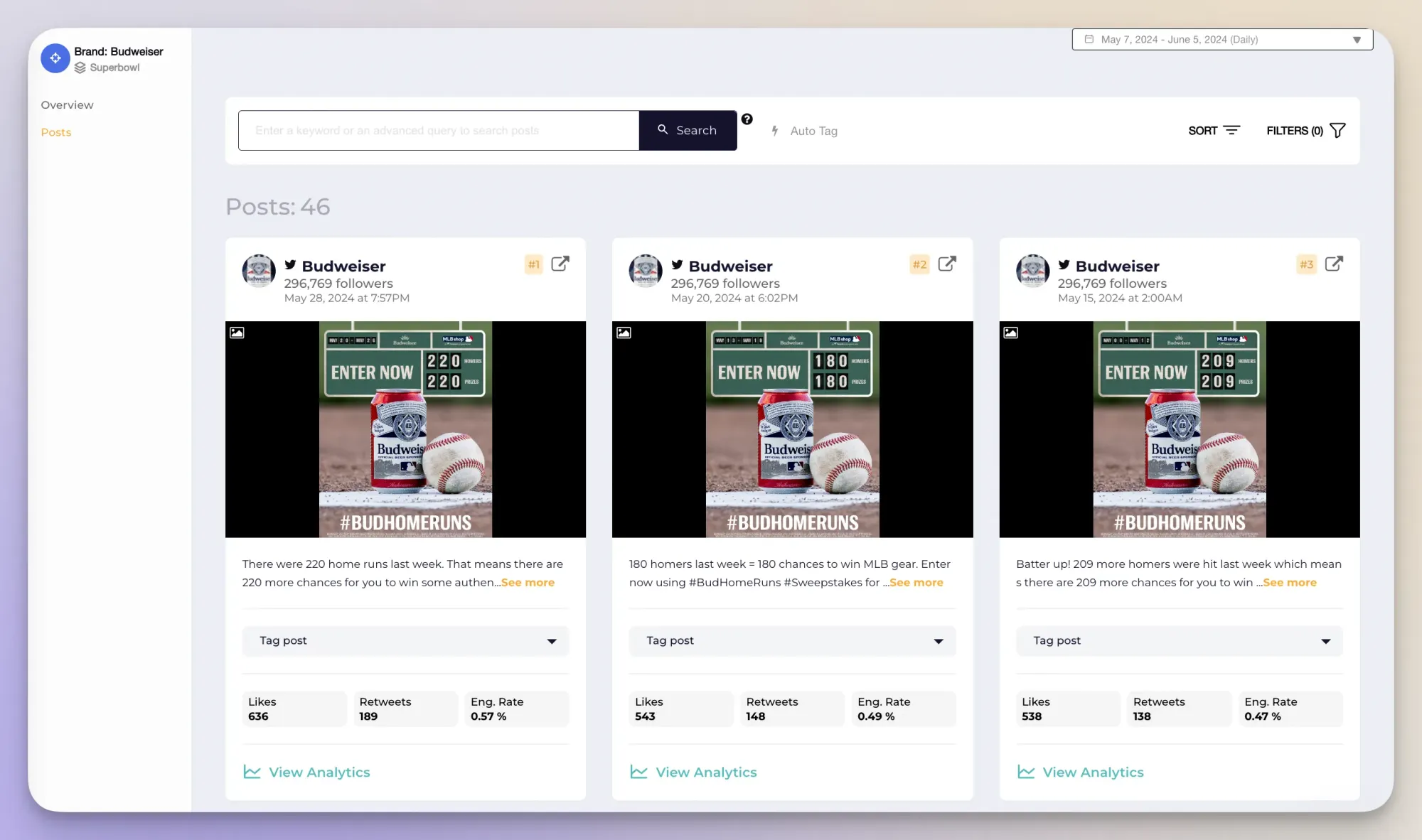Image resolution: width=1422 pixels, height=840 pixels.
Task: Click the Auto Tag button
Action: tap(804, 131)
